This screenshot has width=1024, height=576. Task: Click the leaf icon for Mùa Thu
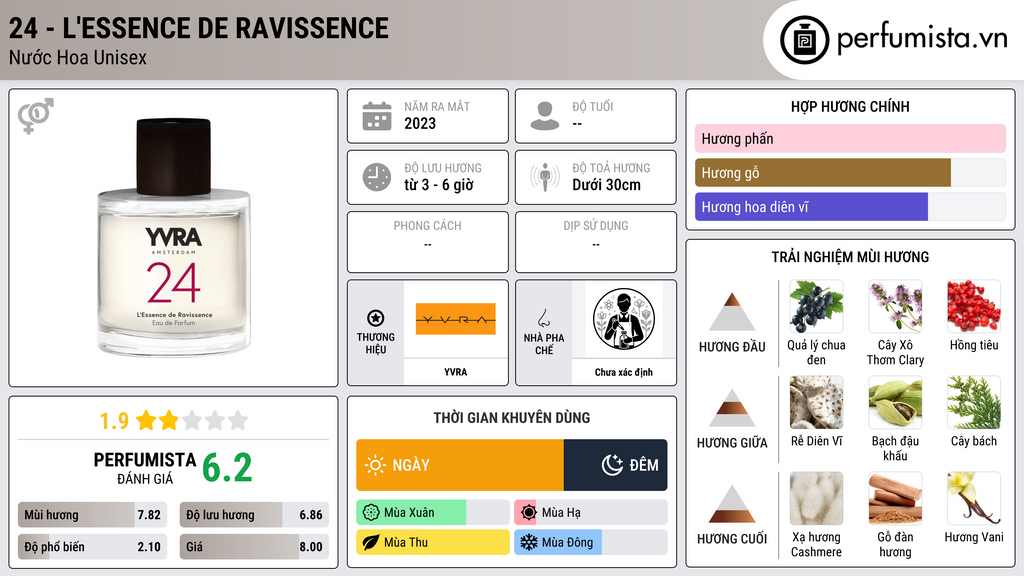[371, 542]
